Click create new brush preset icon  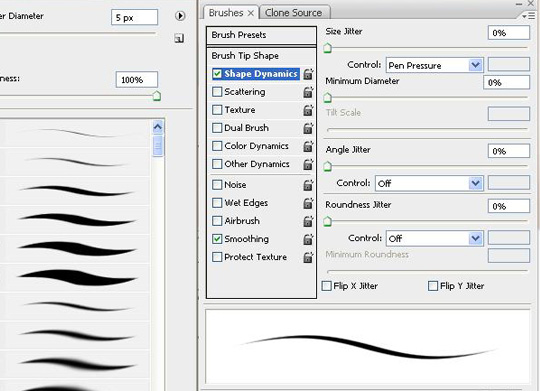click(179, 38)
